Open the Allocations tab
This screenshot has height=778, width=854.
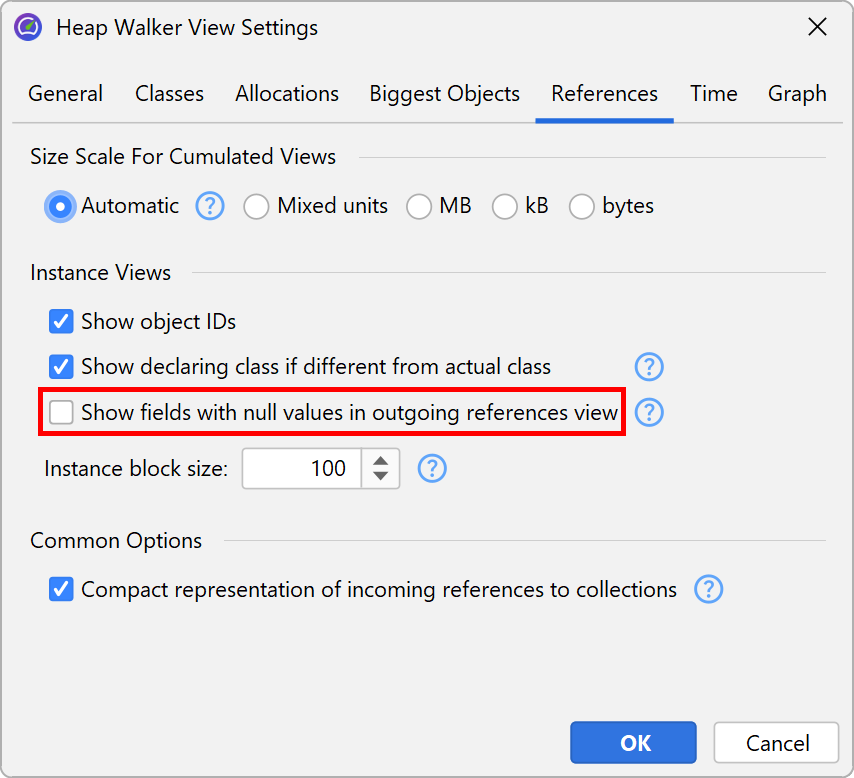coord(287,94)
